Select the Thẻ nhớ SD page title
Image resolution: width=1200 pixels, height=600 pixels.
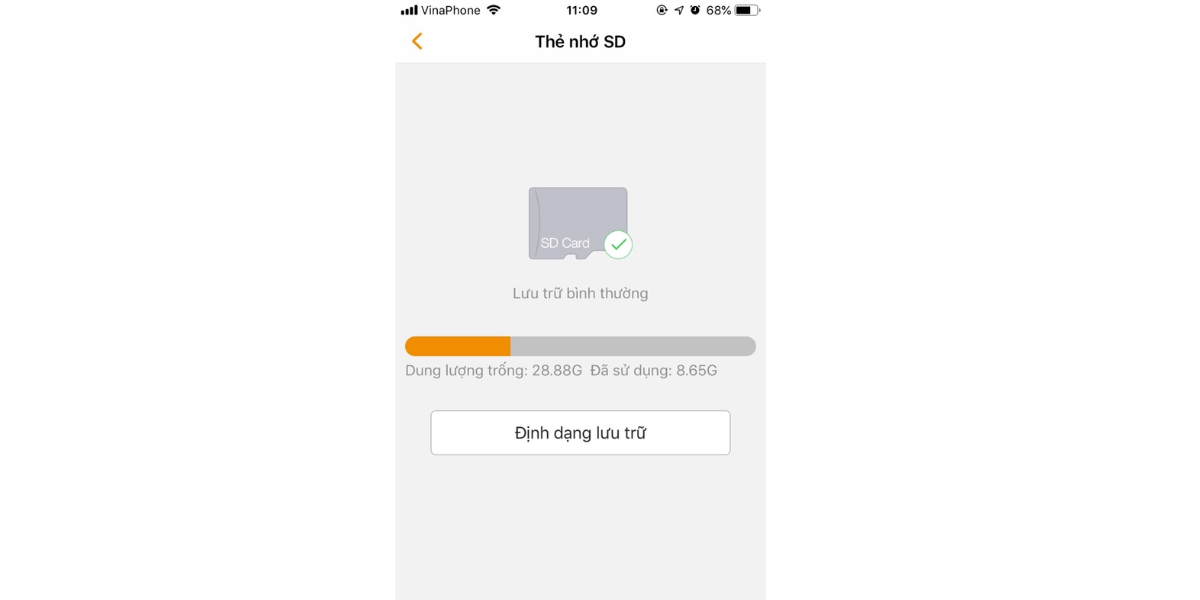[580, 42]
